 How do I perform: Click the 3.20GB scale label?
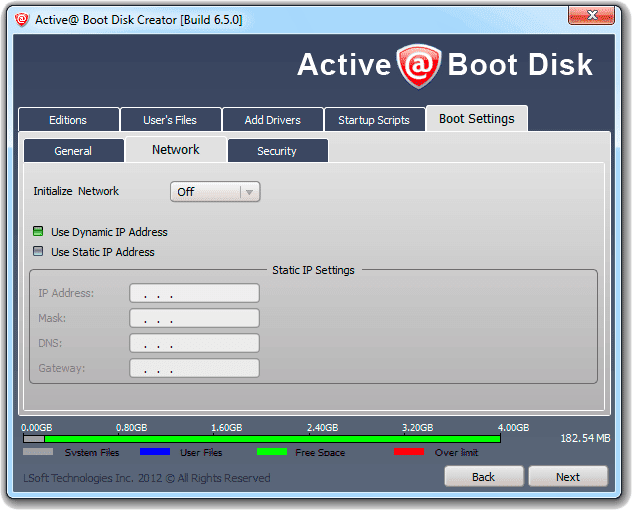[x=418, y=427]
